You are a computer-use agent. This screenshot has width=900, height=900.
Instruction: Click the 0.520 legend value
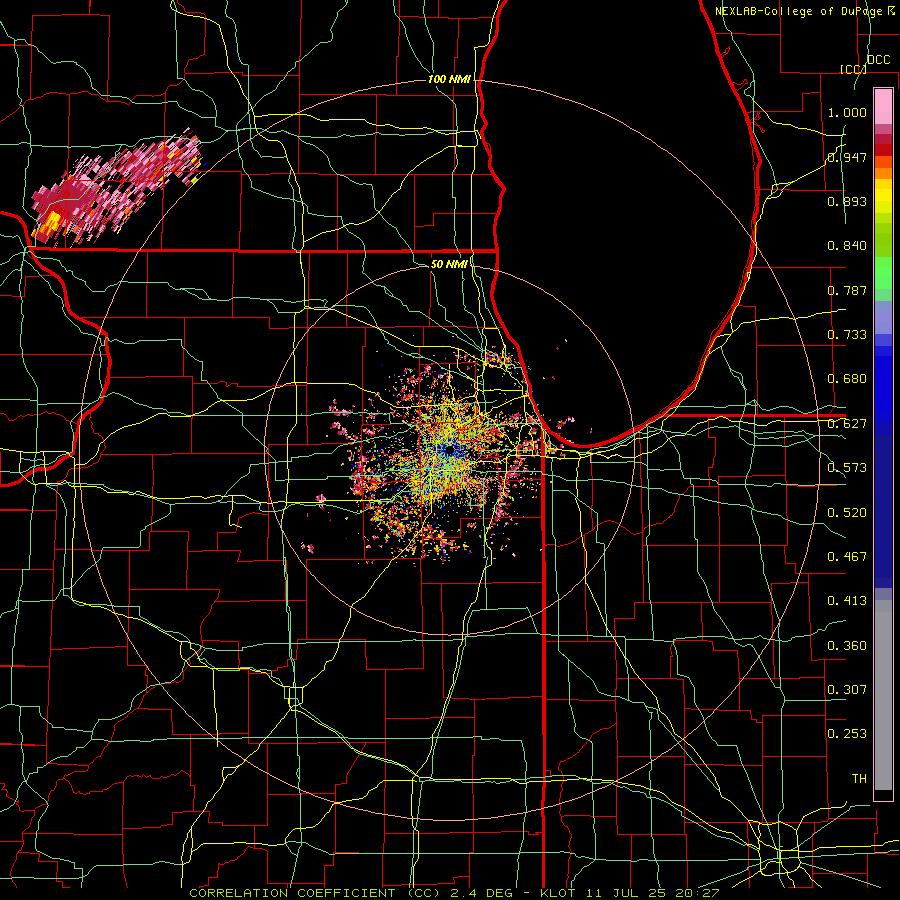pyautogui.click(x=847, y=513)
